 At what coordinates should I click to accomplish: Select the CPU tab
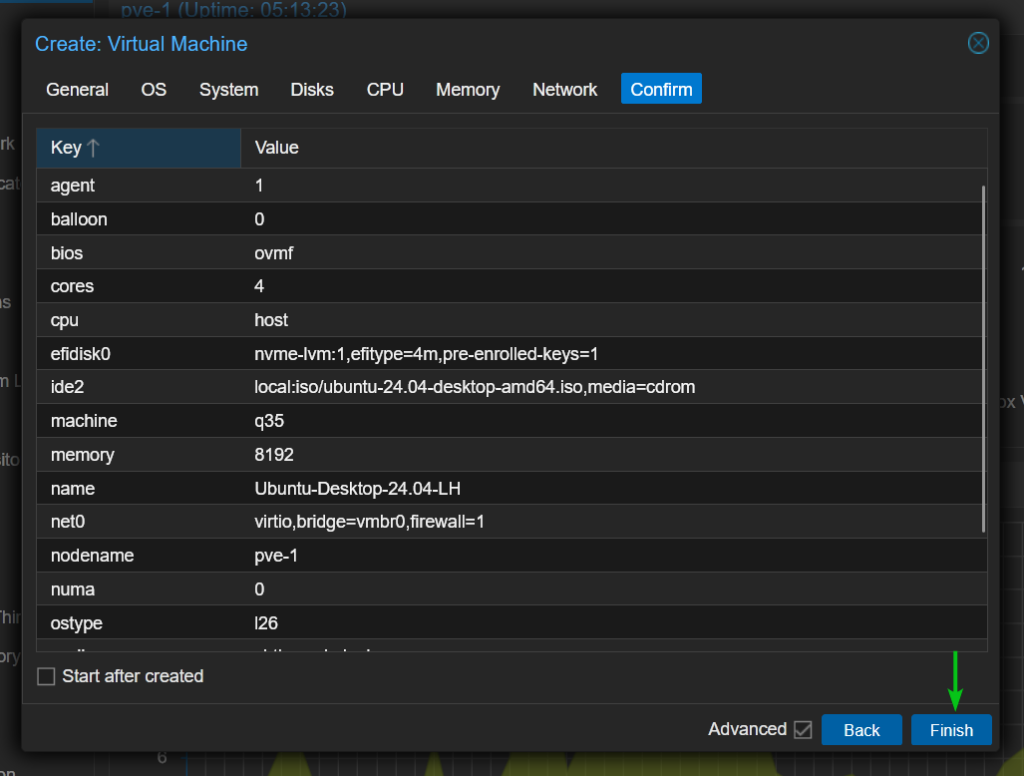(385, 89)
